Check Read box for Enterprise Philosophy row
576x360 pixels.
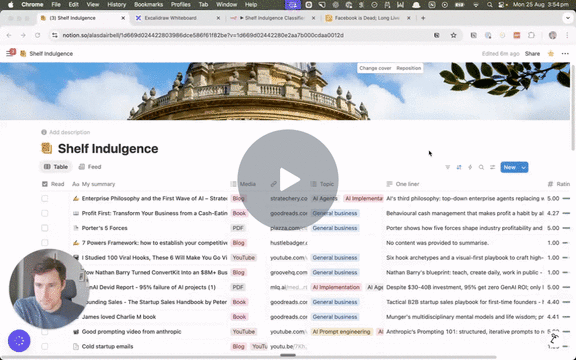point(44,198)
